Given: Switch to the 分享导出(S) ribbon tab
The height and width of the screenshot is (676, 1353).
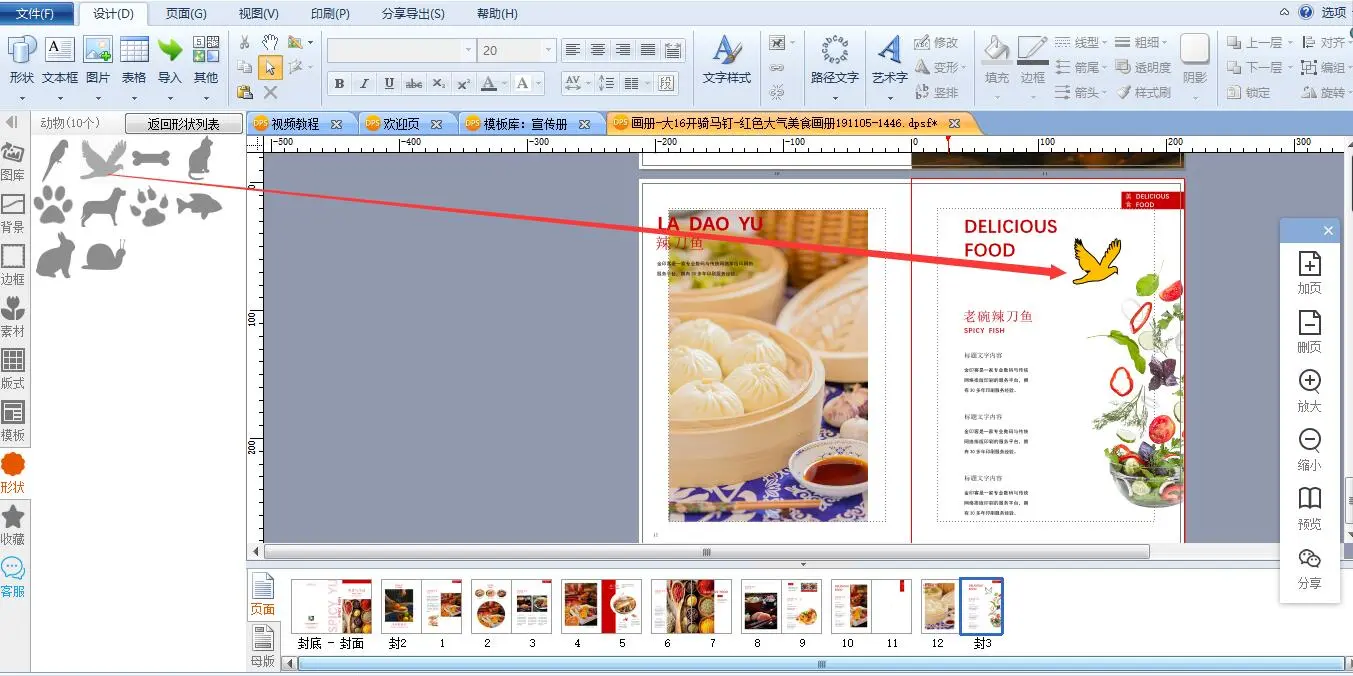Looking at the screenshot, I should point(413,13).
